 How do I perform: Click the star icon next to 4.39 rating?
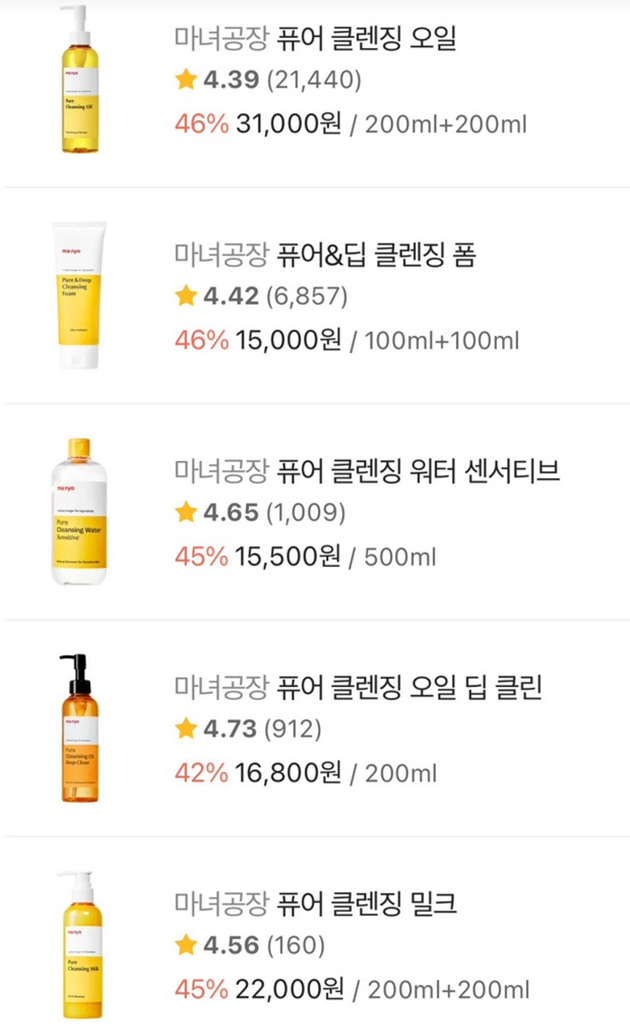[186, 80]
